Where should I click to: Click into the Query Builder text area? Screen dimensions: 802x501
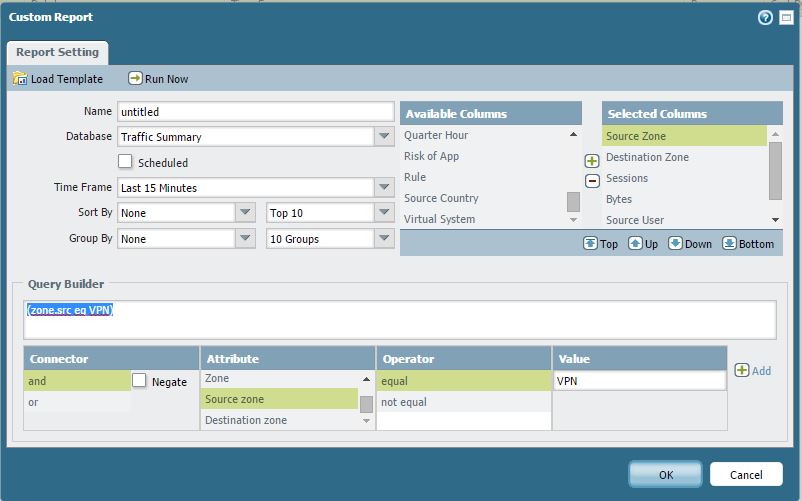pyautogui.click(x=399, y=320)
